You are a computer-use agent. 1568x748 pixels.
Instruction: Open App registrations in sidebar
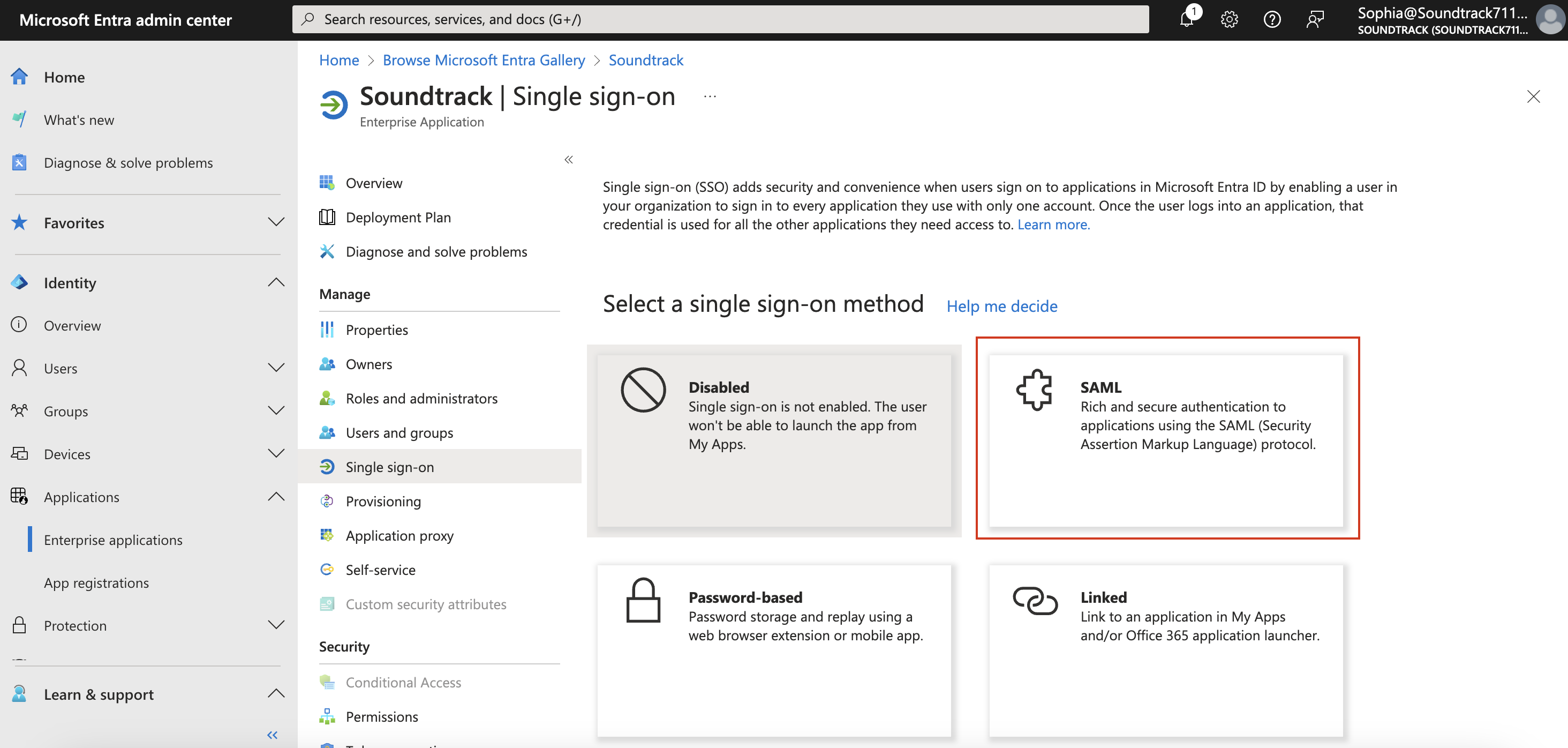click(x=96, y=582)
